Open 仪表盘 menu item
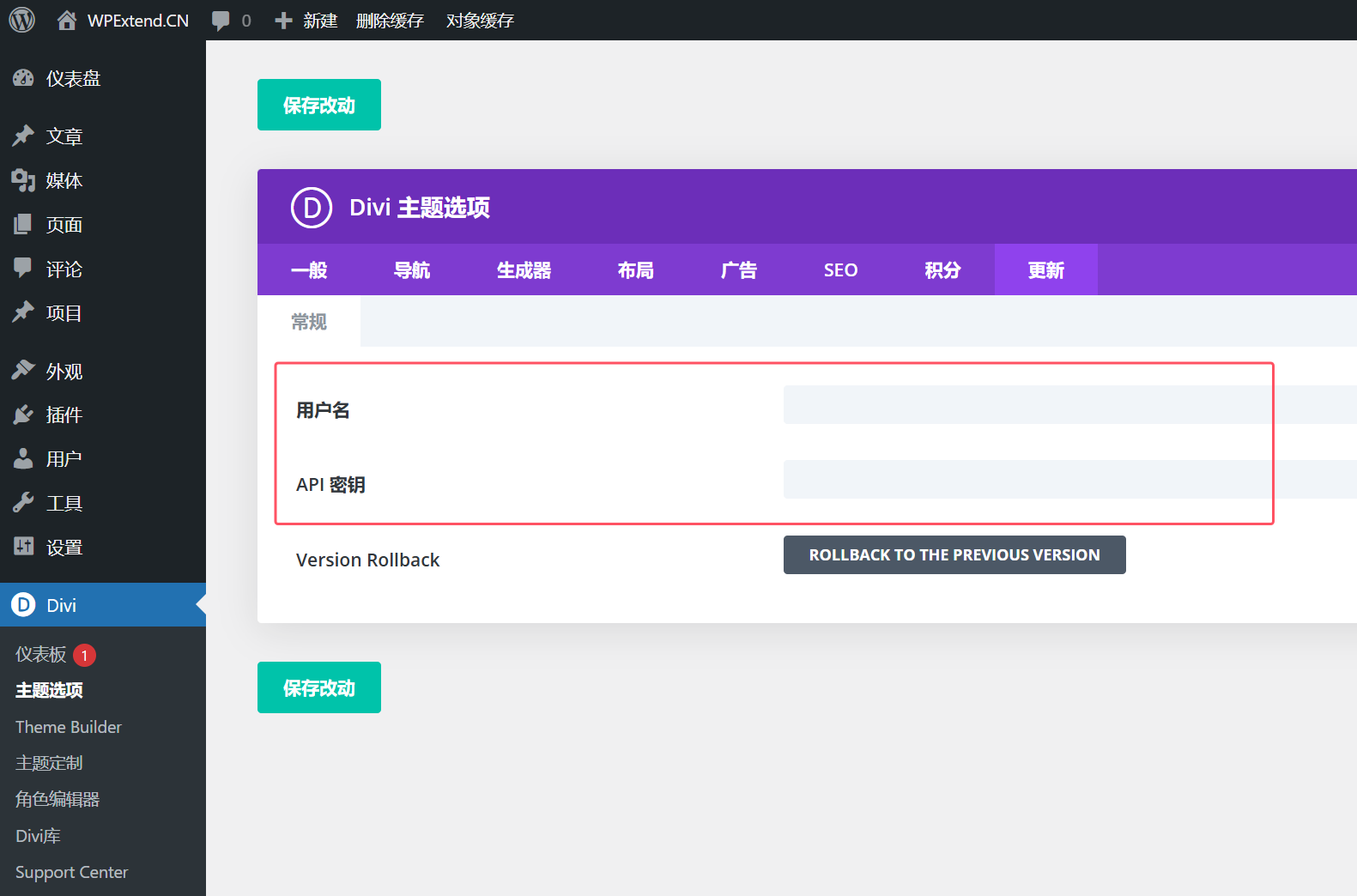Viewport: 1357px width, 896px height. 74,78
